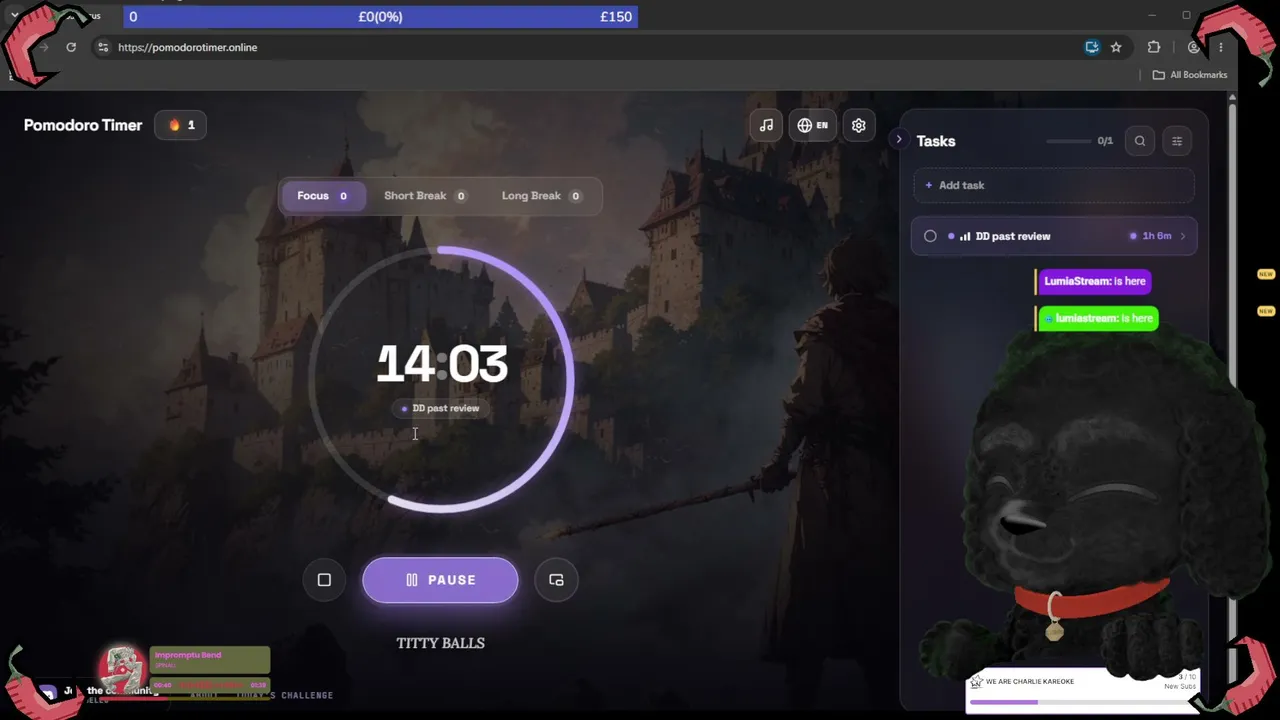Image resolution: width=1280 pixels, height=720 pixels.
Task: Open picture-in-picture mini timer
Action: (556, 580)
